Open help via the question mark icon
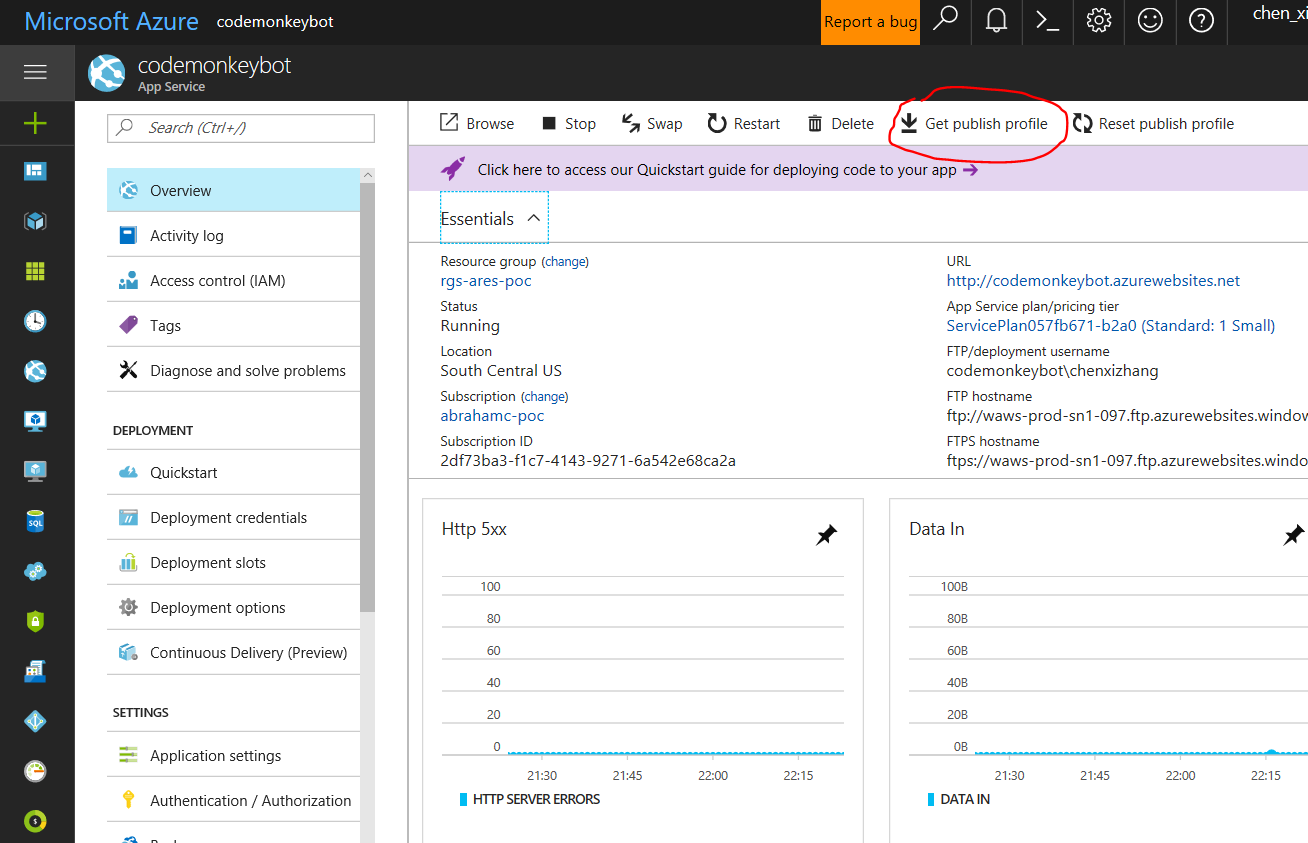This screenshot has height=843, width=1308. (x=1201, y=21)
